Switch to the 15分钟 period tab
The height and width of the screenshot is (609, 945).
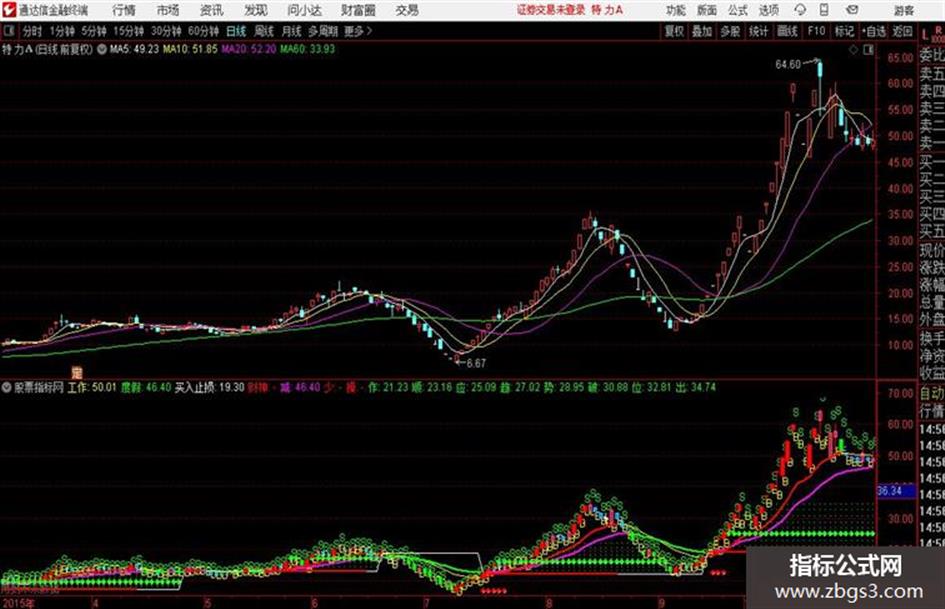pyautogui.click(x=128, y=31)
